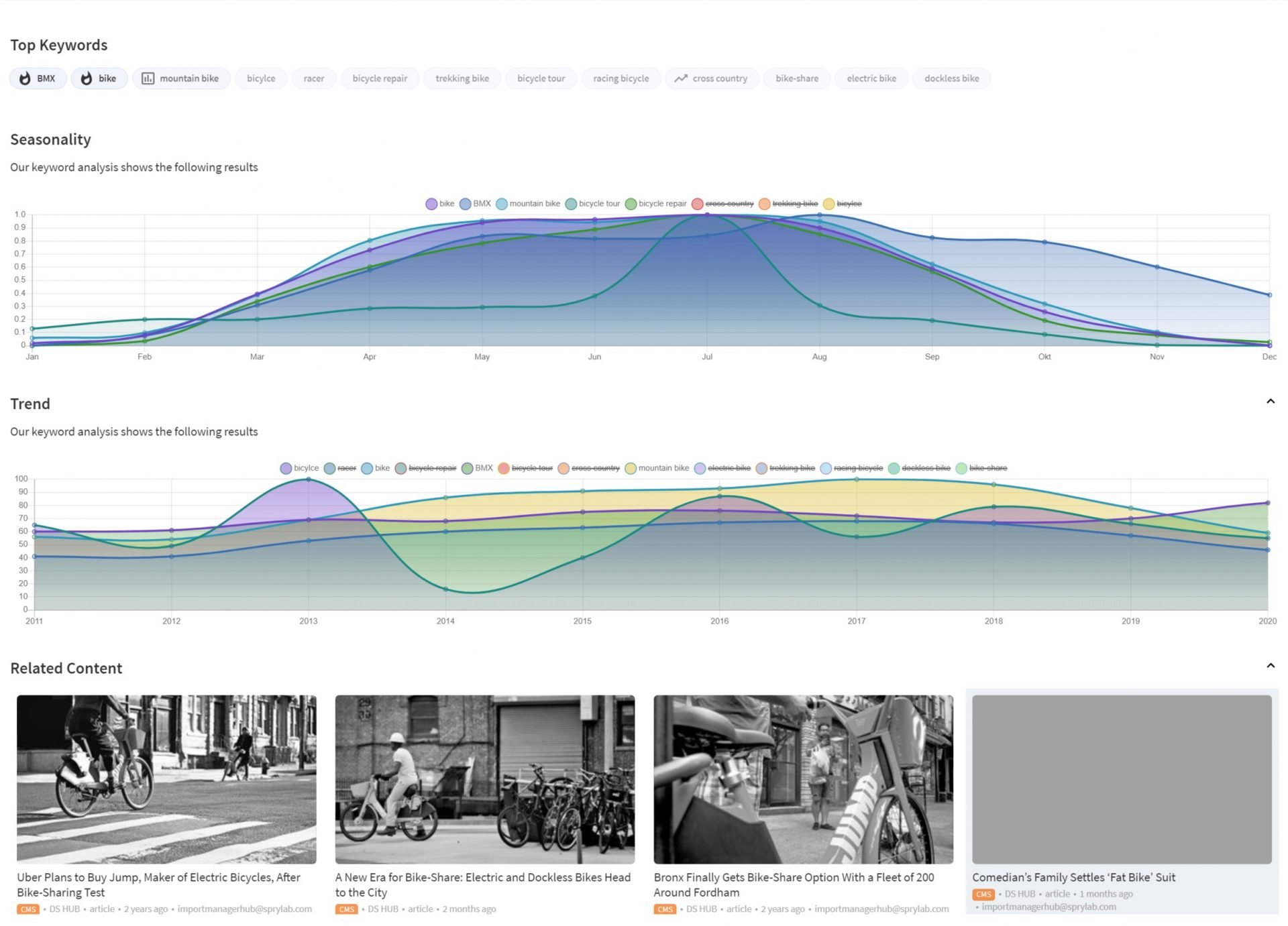Viewport: 1288px width, 926px height.
Task: Click the teal bicycle tour legend dot in Seasonality
Action: 572,203
